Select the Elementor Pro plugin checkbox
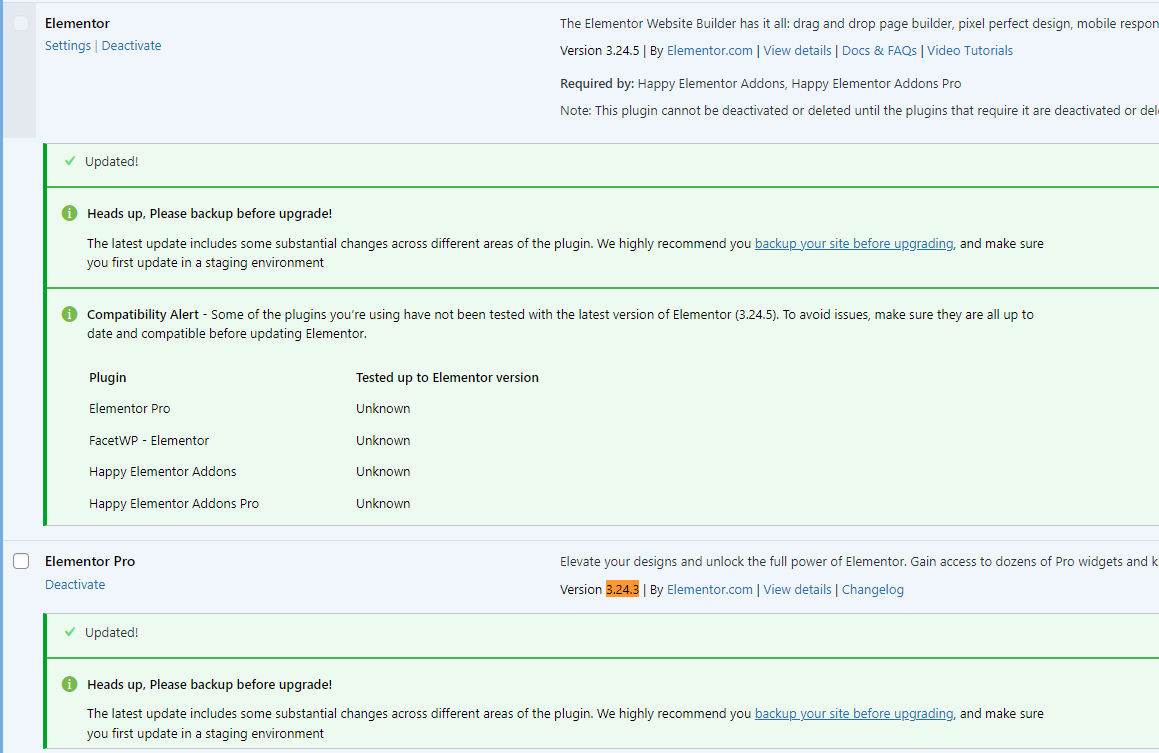1159x753 pixels. click(21, 561)
